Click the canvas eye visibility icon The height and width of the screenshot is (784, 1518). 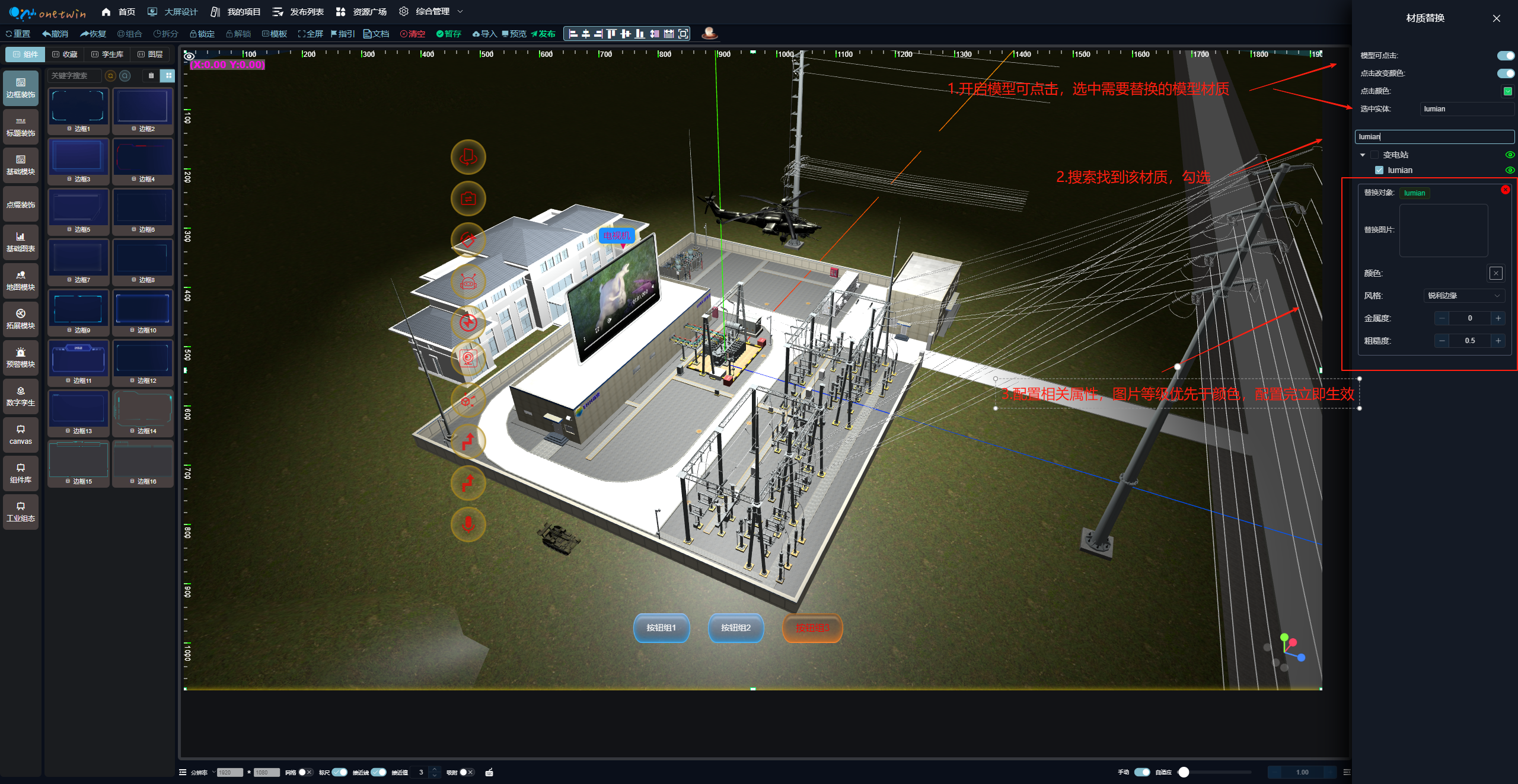click(189, 56)
